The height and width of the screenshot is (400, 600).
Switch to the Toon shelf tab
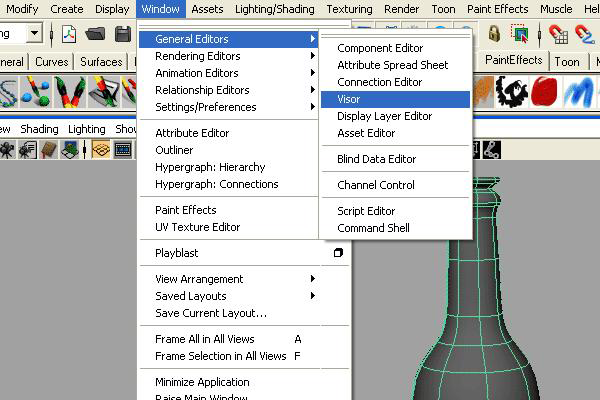[567, 62]
